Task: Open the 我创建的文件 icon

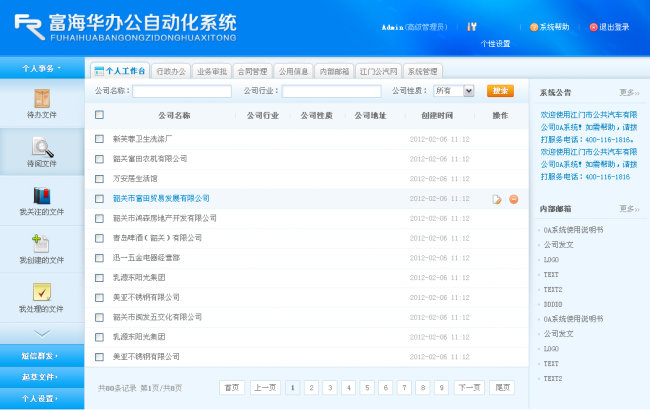Action: point(41,243)
